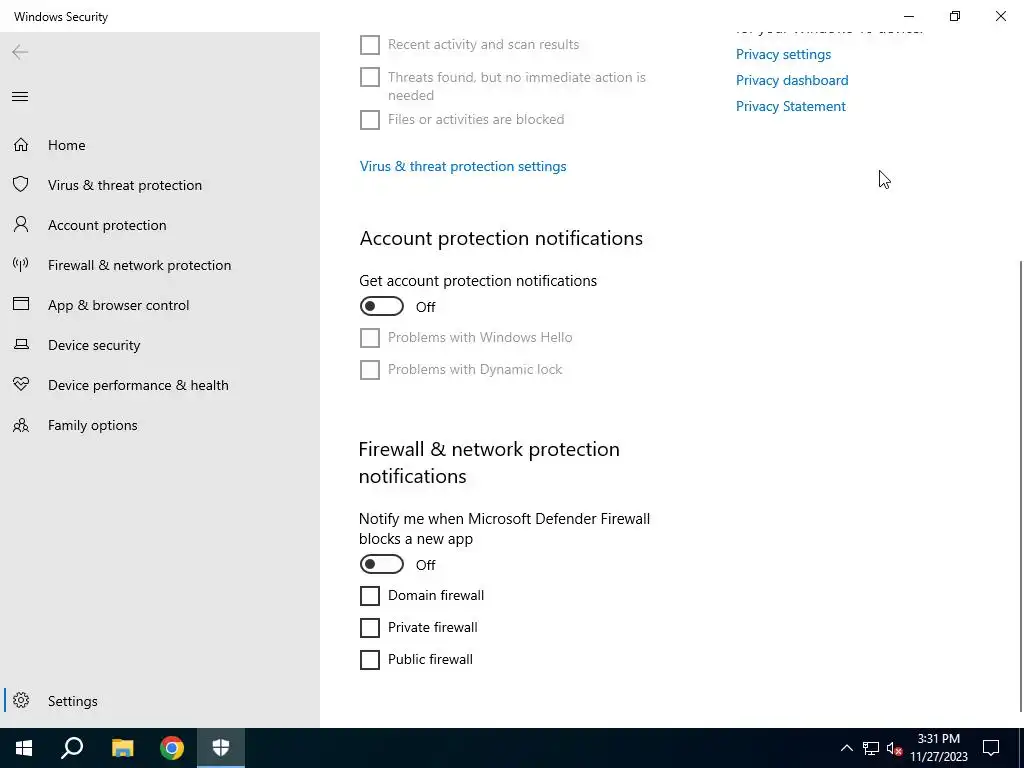Click the Home house icon
Image resolution: width=1024 pixels, height=768 pixels.
21,145
